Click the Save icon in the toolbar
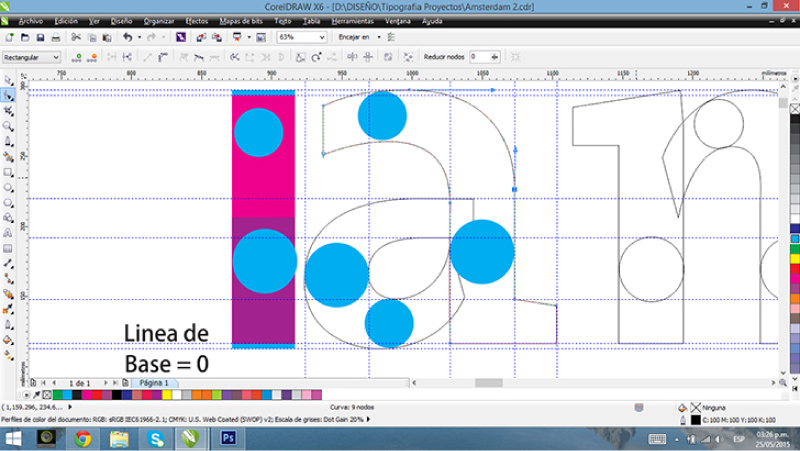The width and height of the screenshot is (800, 451). point(39,37)
